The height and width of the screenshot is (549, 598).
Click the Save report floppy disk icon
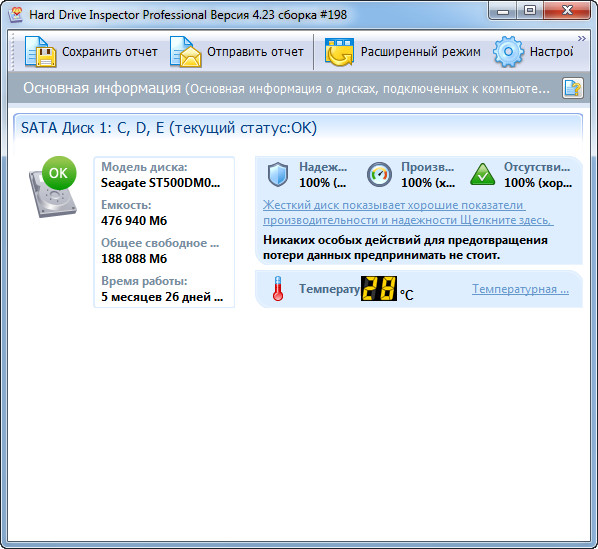pyautogui.click(x=40, y=52)
